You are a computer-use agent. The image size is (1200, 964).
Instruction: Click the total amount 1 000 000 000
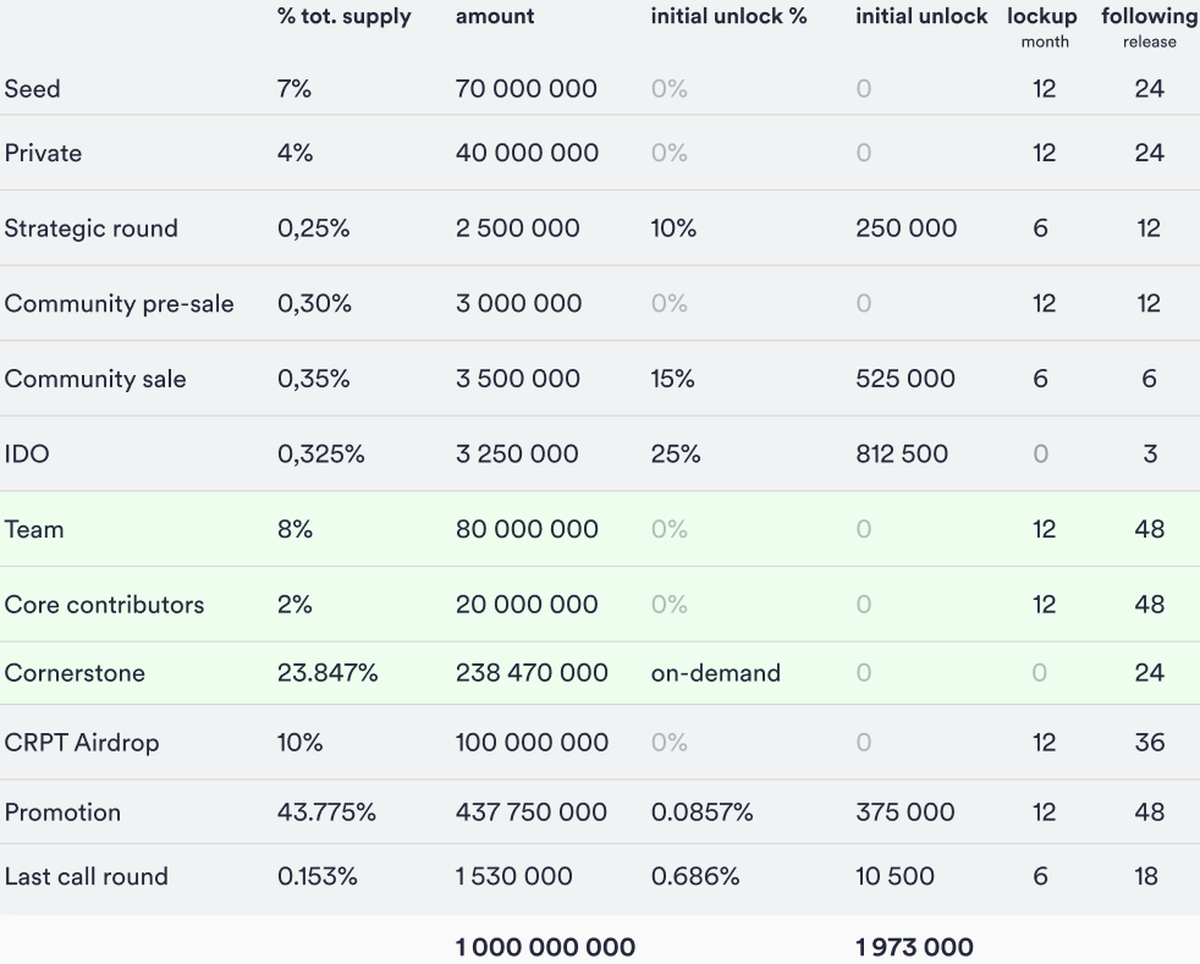[545, 946]
